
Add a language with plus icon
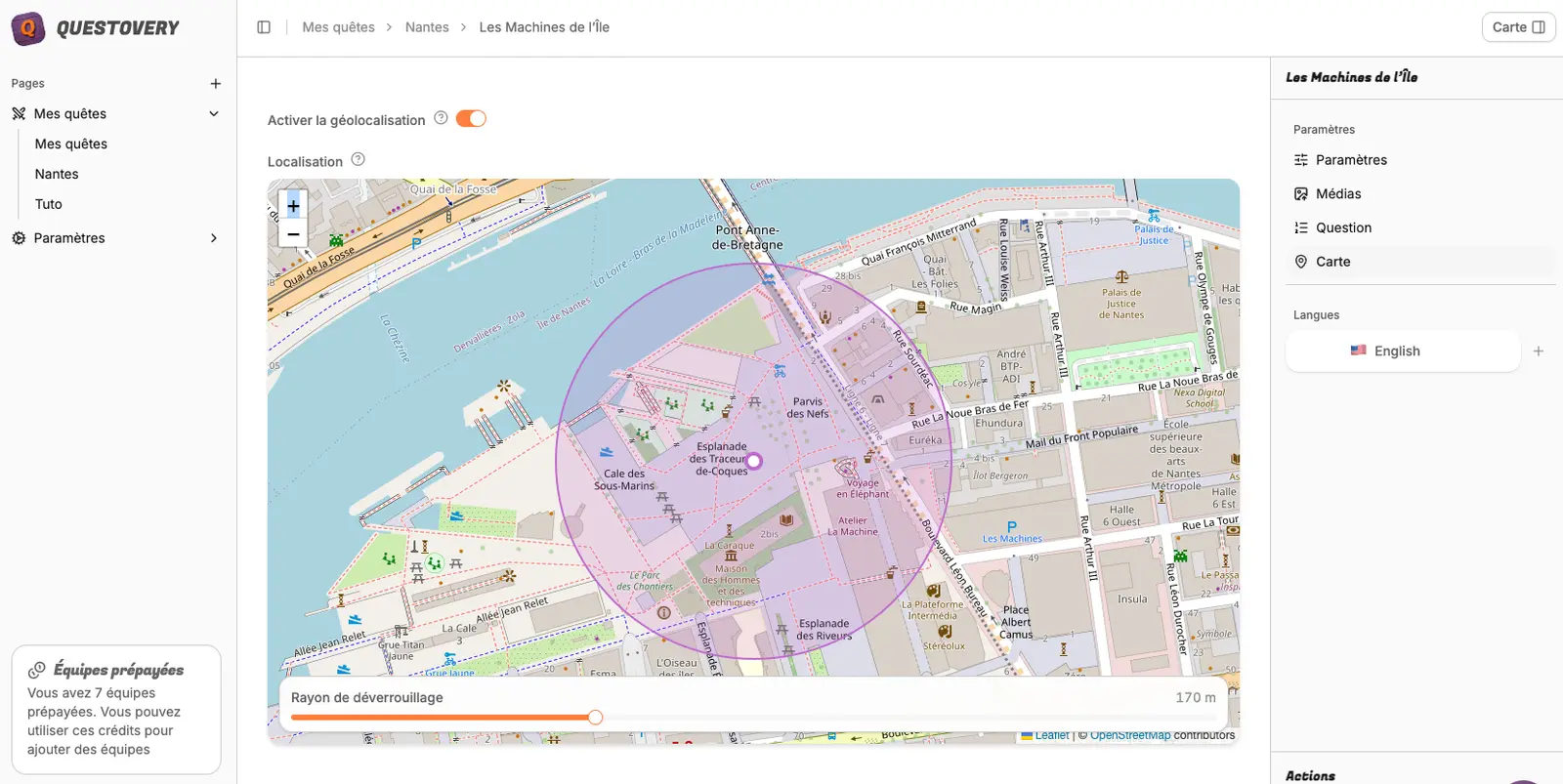[x=1539, y=351]
